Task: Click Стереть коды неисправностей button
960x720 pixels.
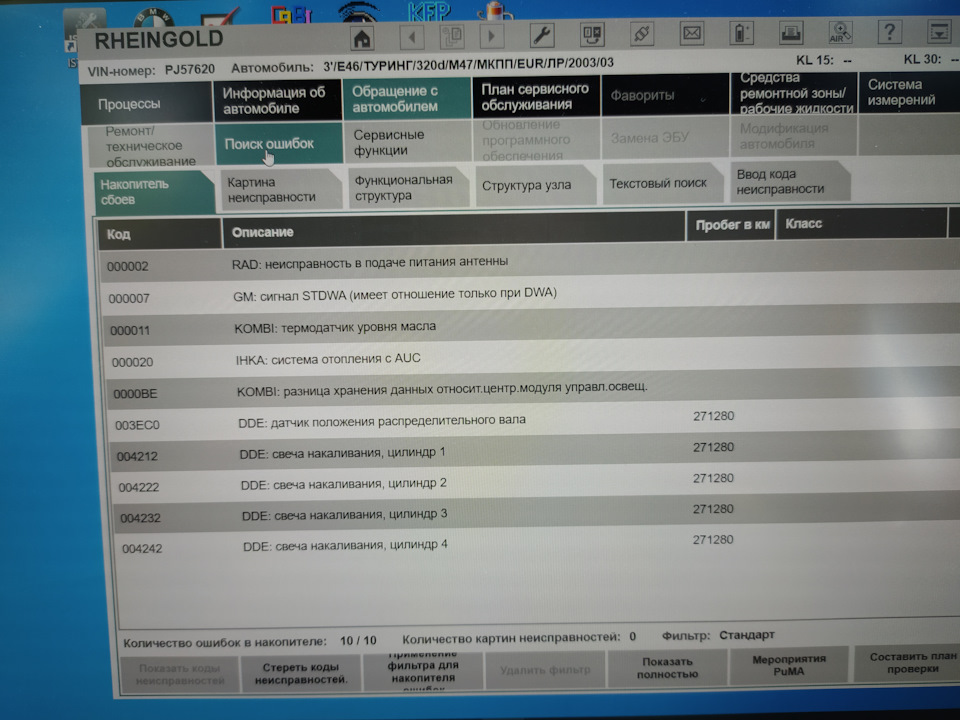Action: tap(301, 673)
